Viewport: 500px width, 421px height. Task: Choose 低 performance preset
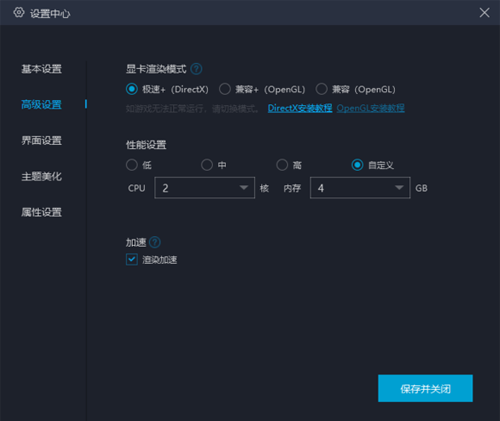coord(132,165)
